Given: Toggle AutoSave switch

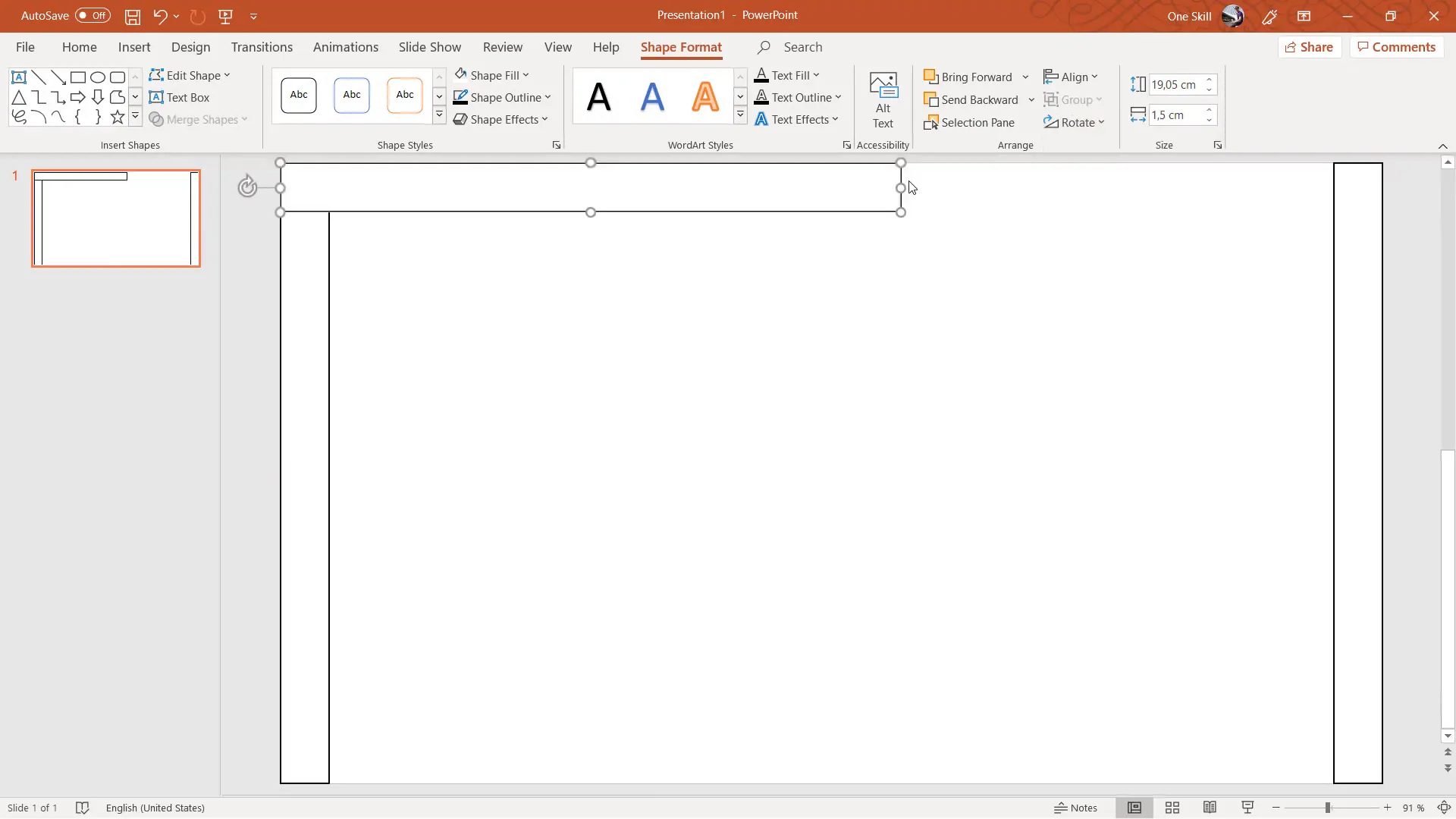Looking at the screenshot, I should pos(93,15).
